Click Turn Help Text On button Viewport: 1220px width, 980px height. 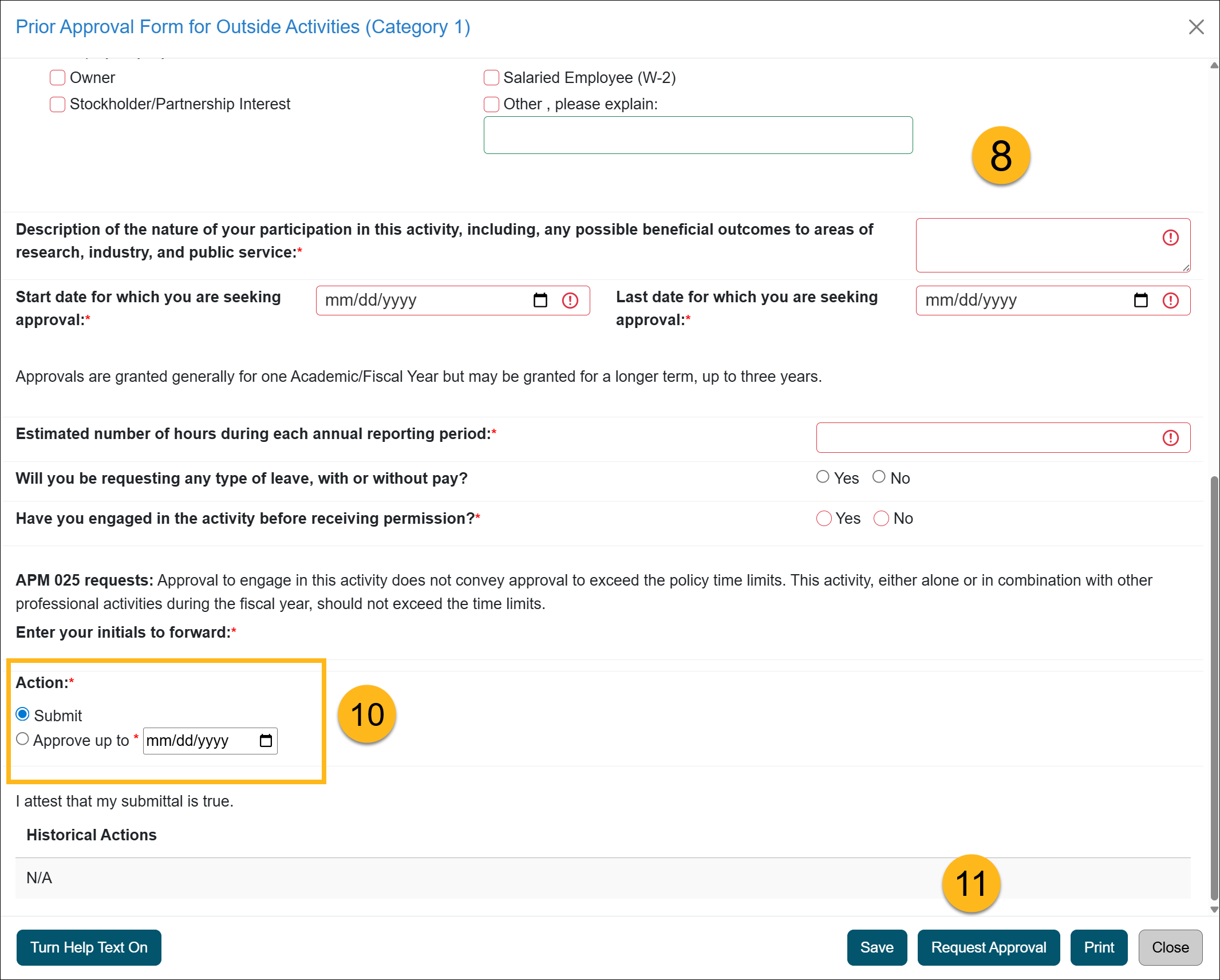[89, 947]
